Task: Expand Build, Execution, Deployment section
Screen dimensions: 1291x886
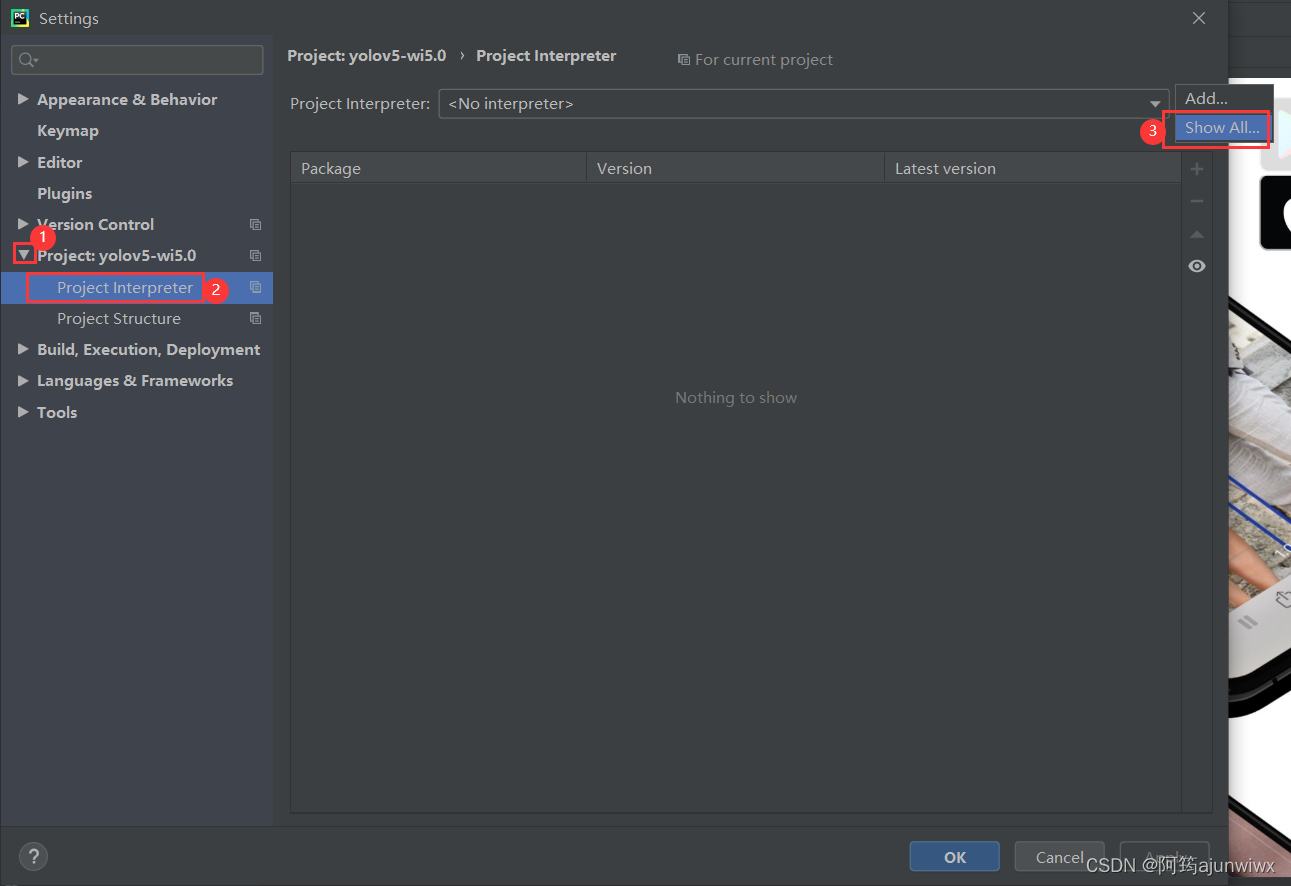Action: [23, 349]
